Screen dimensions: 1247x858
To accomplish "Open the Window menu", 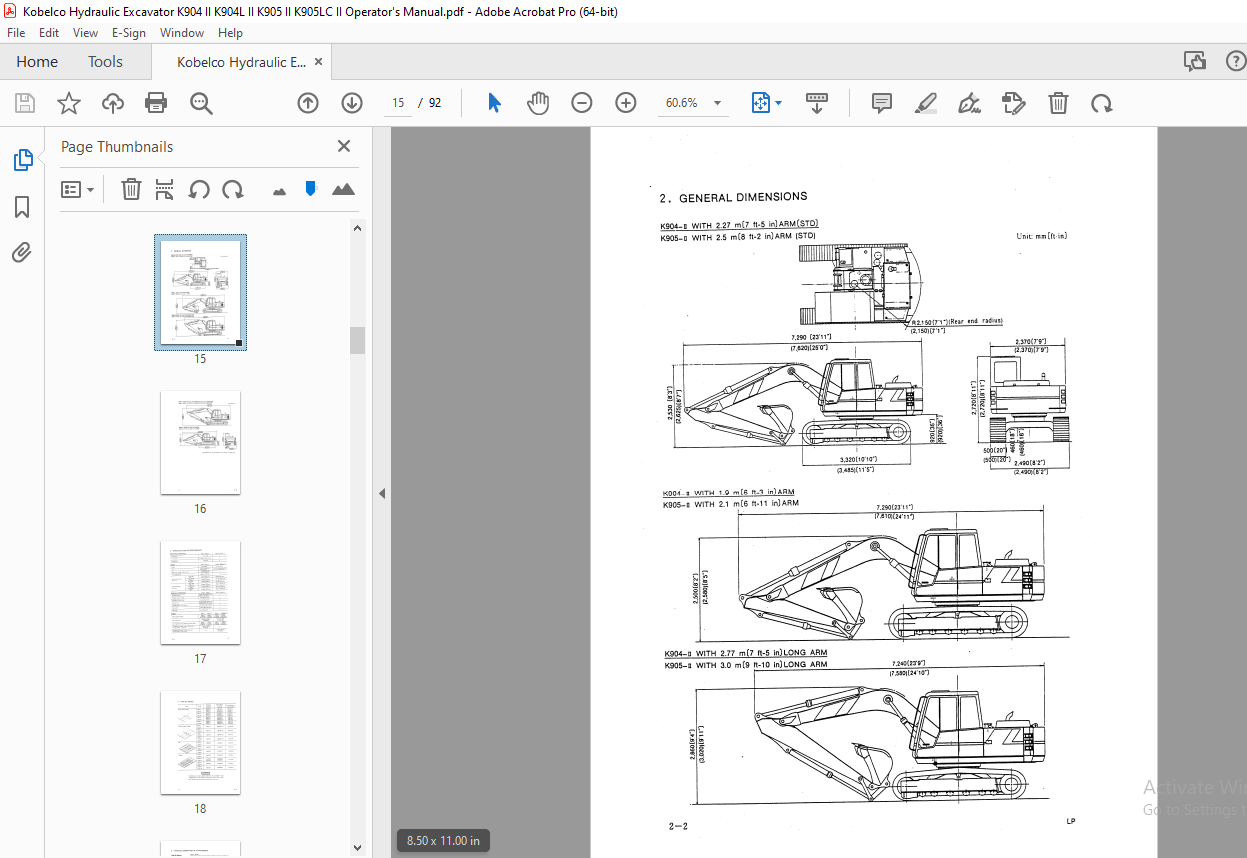I will click(182, 33).
